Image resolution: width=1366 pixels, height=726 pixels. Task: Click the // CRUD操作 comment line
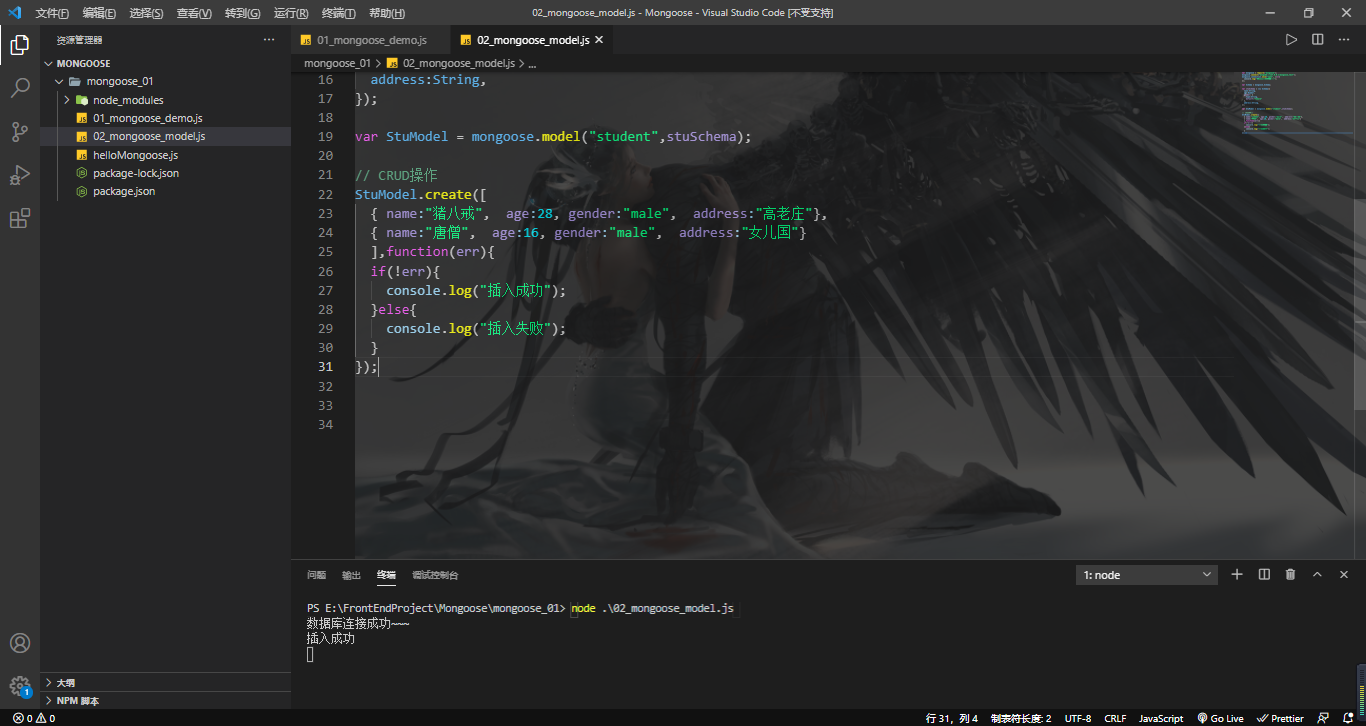click(x=396, y=175)
